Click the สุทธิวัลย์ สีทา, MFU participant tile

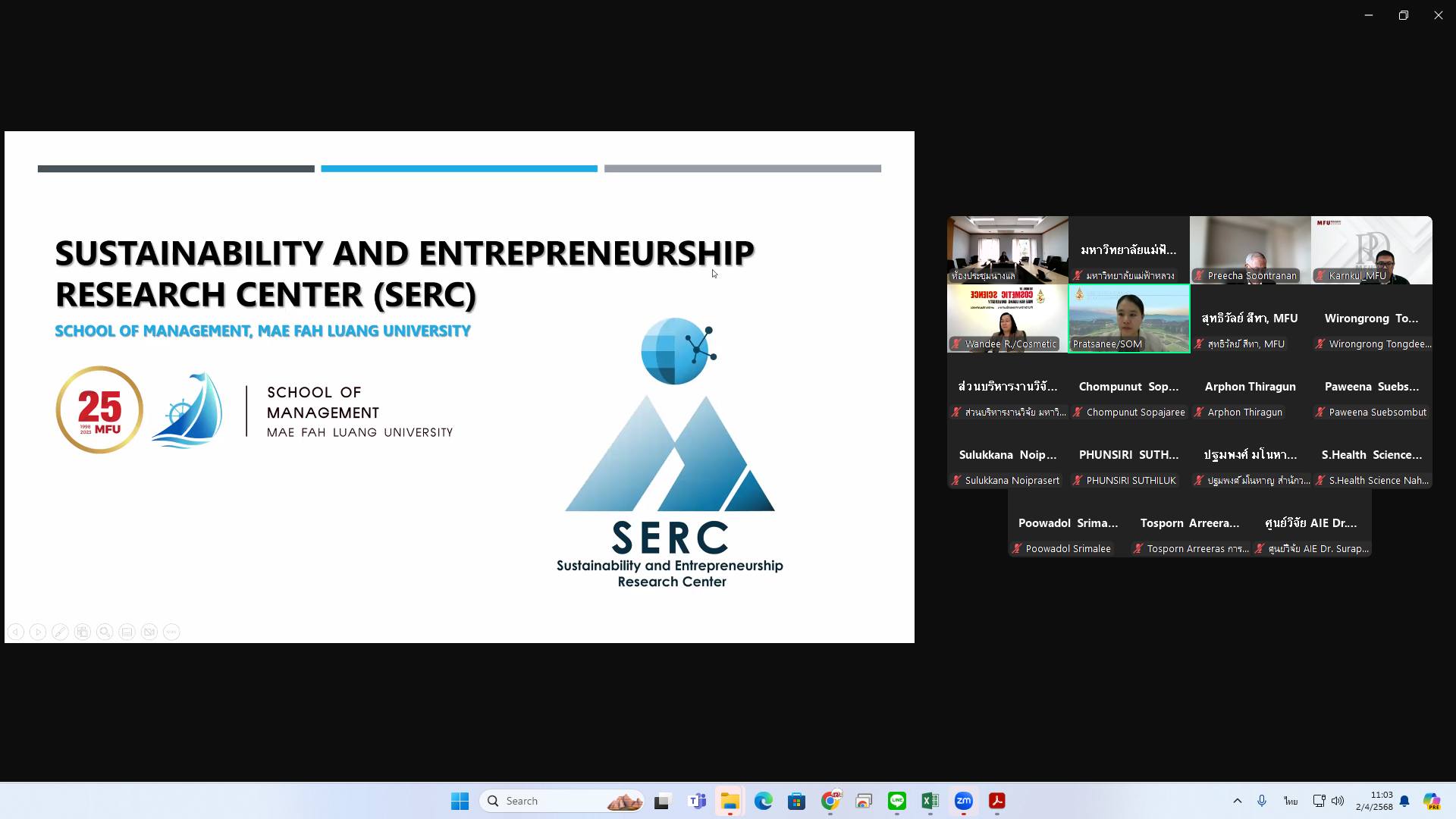(1250, 318)
